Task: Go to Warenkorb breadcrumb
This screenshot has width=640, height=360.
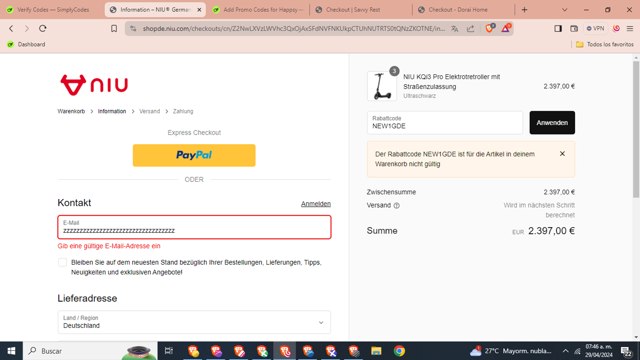Action: click(71, 111)
